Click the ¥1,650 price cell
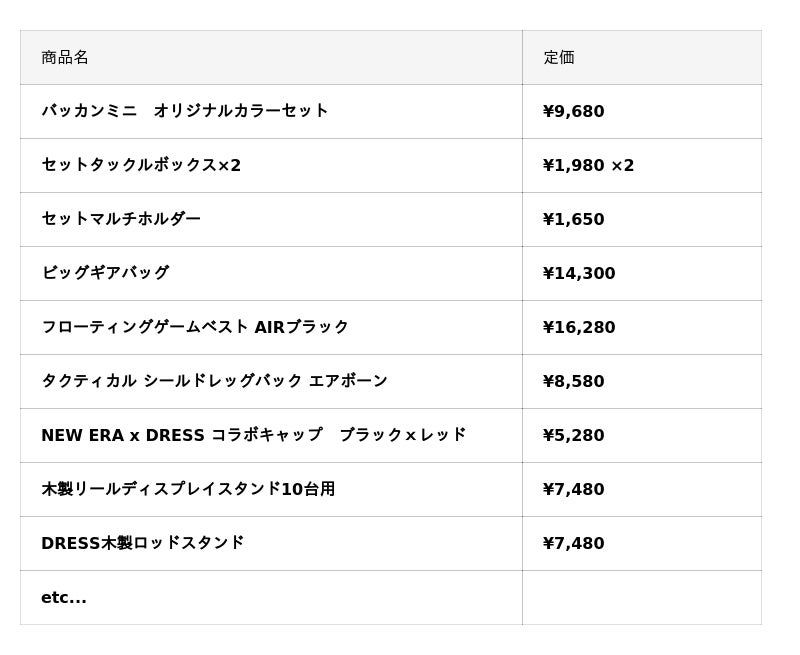The image size is (800, 655). point(573,220)
